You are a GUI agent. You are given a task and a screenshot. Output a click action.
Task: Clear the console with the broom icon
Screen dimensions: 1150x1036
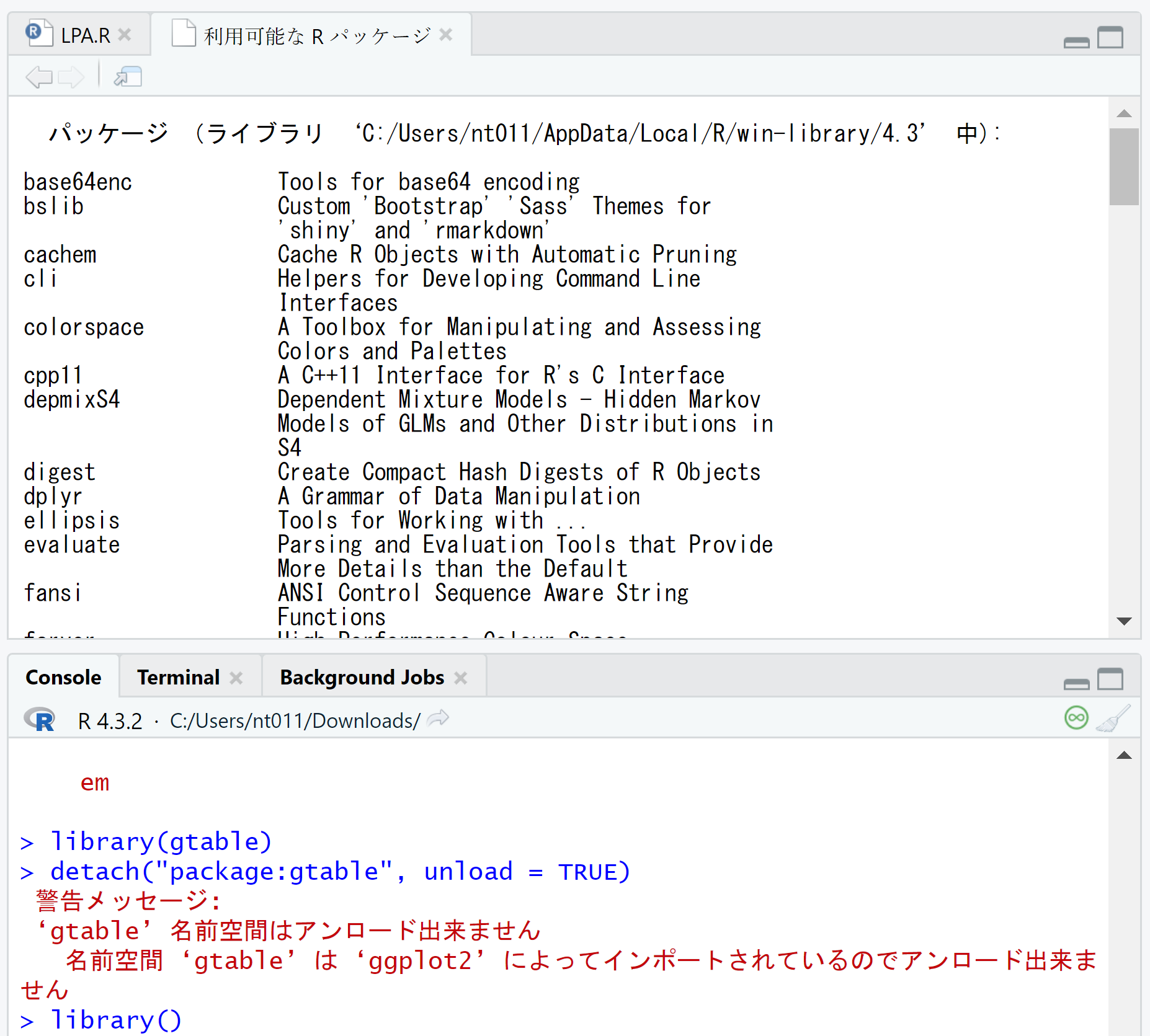click(x=1113, y=719)
